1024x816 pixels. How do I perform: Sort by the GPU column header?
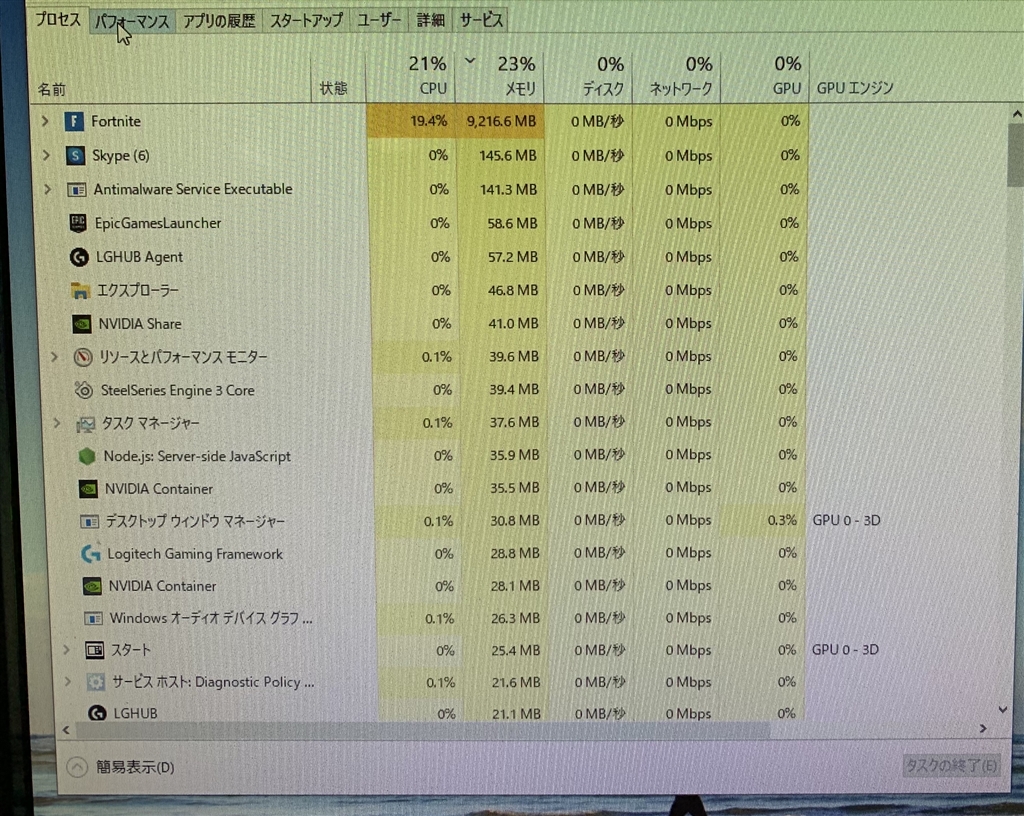[x=765, y=76]
